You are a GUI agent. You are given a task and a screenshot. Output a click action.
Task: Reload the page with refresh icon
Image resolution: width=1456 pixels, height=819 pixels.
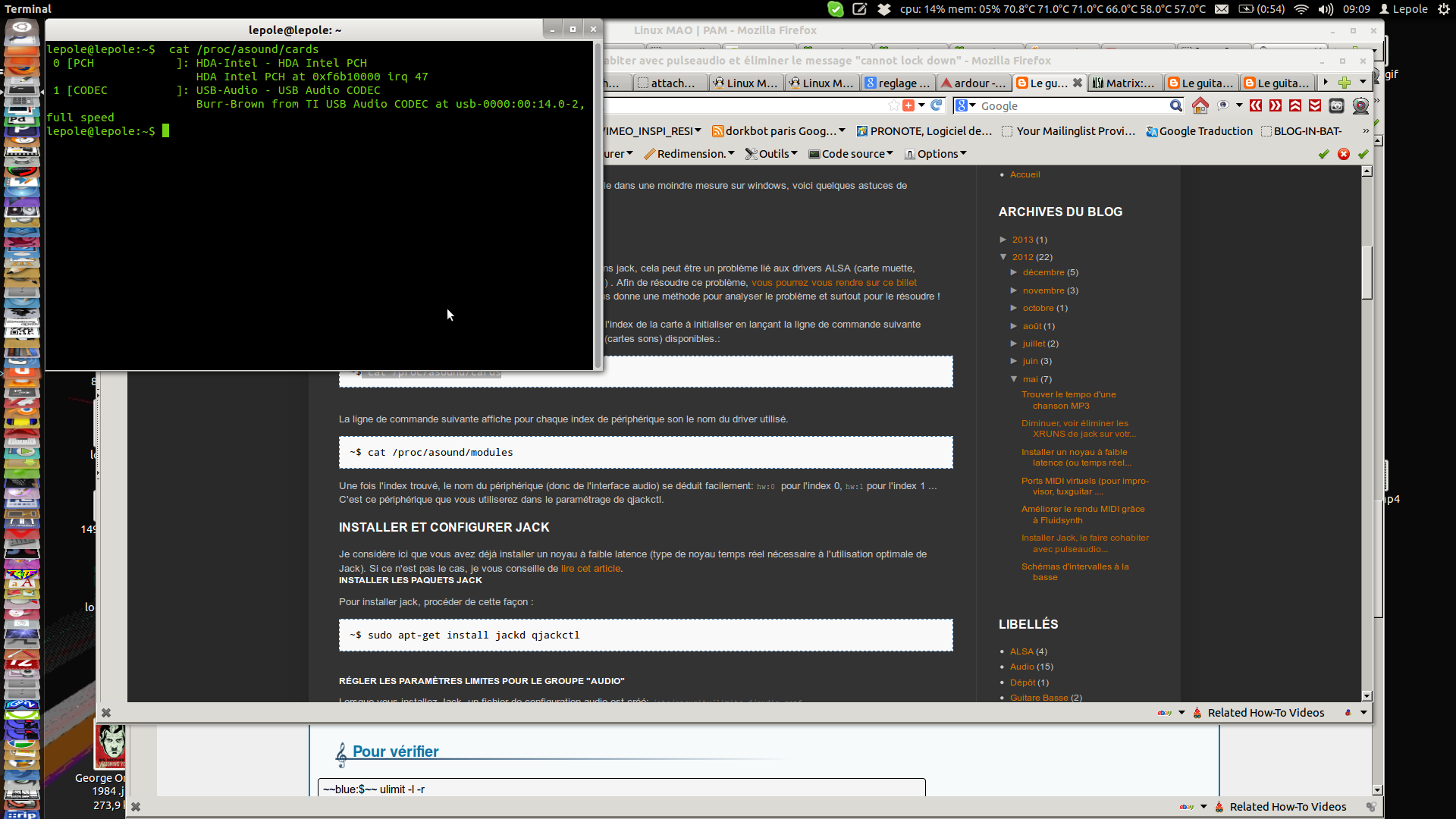click(937, 105)
